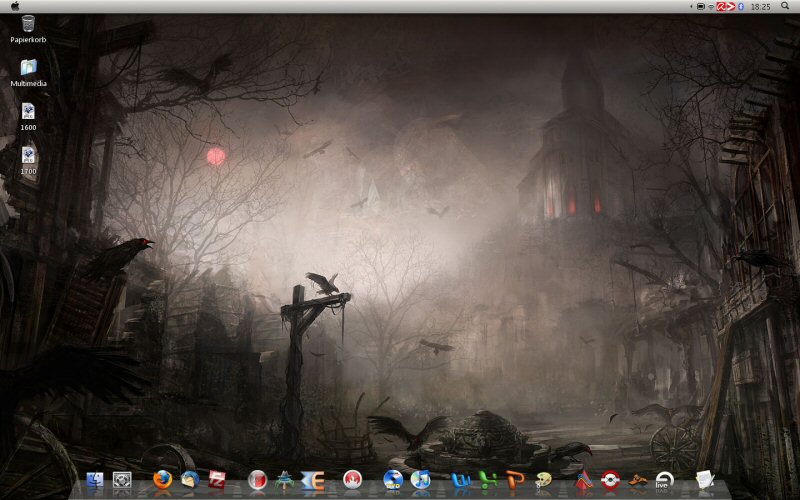The width and height of the screenshot is (800, 500).
Task: Open the DVD player dock icon
Action: 393,480
